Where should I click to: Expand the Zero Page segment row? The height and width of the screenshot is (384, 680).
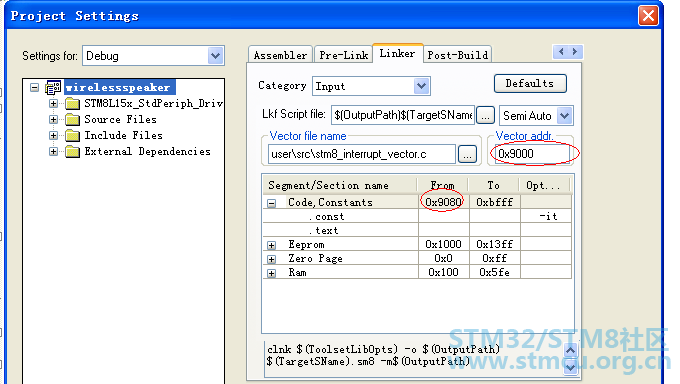pos(271,259)
